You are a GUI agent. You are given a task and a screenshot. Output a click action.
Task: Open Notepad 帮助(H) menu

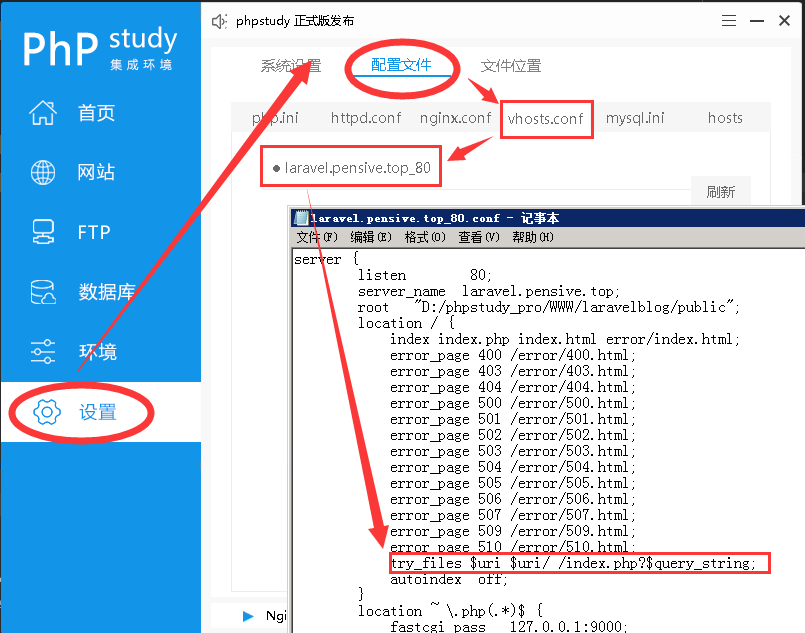click(533, 237)
